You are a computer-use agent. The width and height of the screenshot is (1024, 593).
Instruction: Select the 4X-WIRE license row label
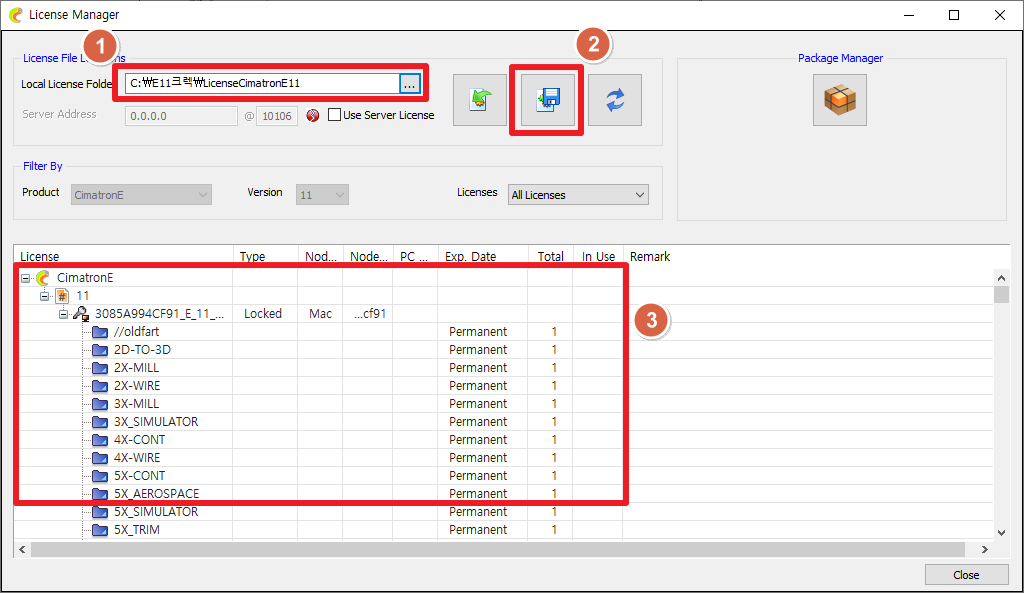(x=137, y=458)
